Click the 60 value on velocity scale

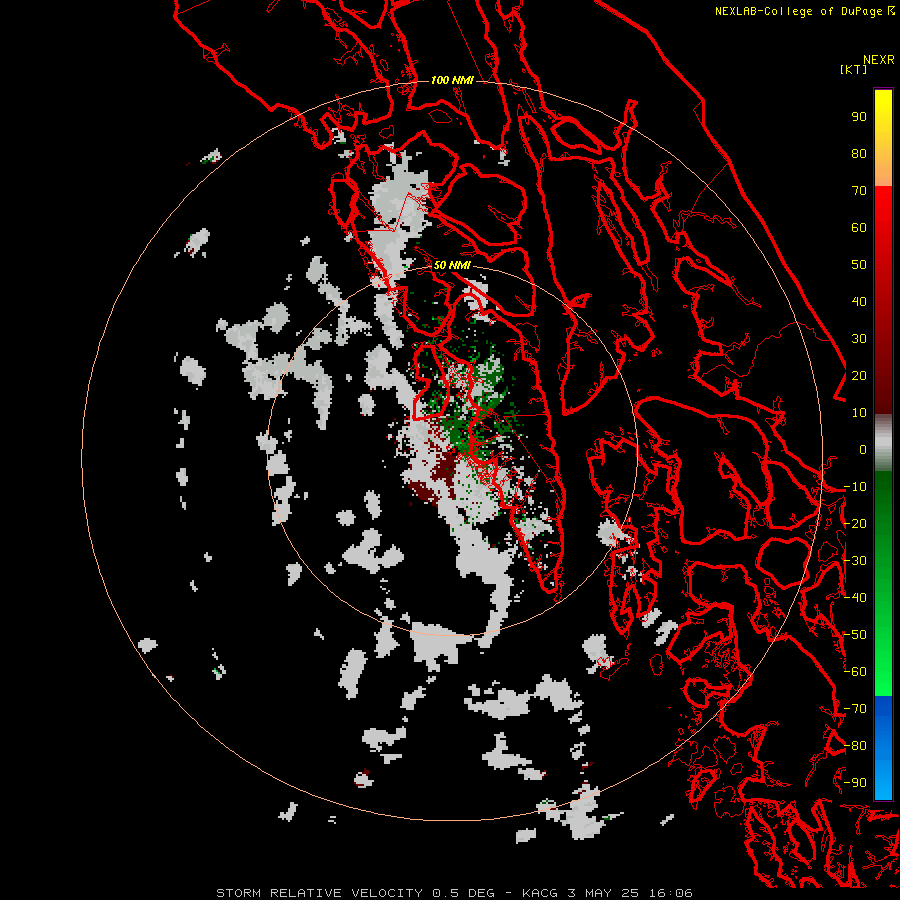tap(859, 228)
